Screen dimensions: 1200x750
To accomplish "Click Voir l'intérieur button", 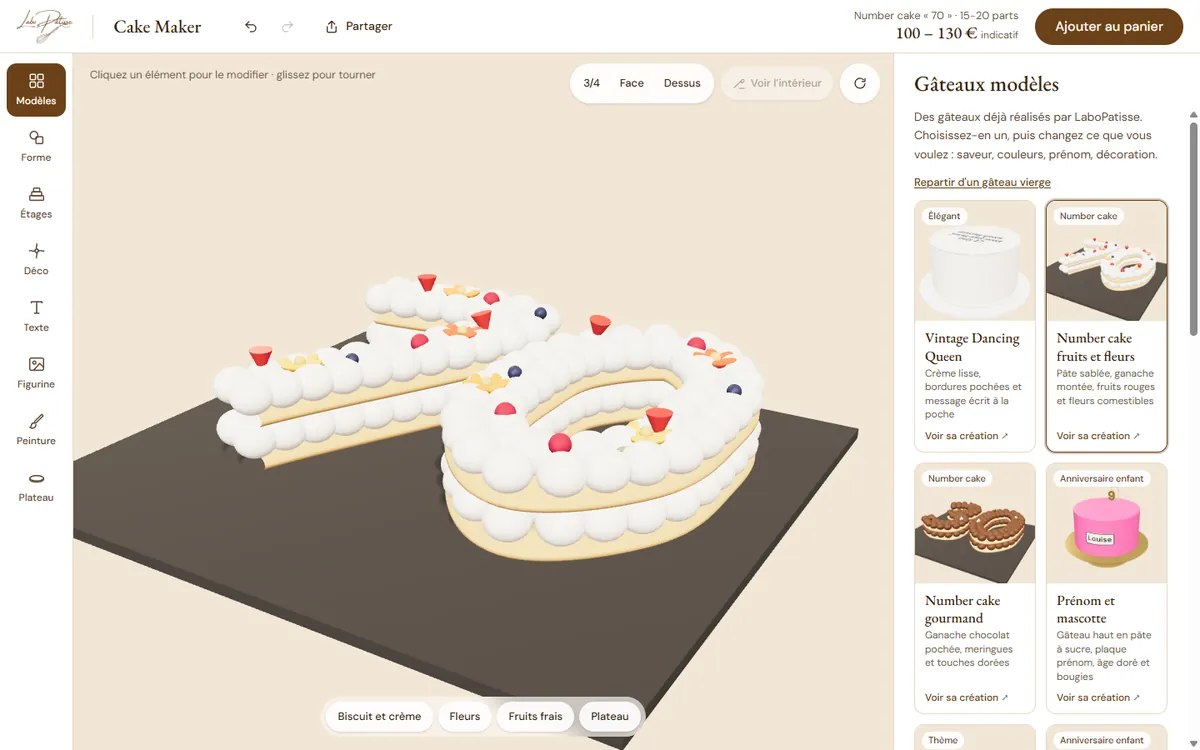I will (x=777, y=84).
